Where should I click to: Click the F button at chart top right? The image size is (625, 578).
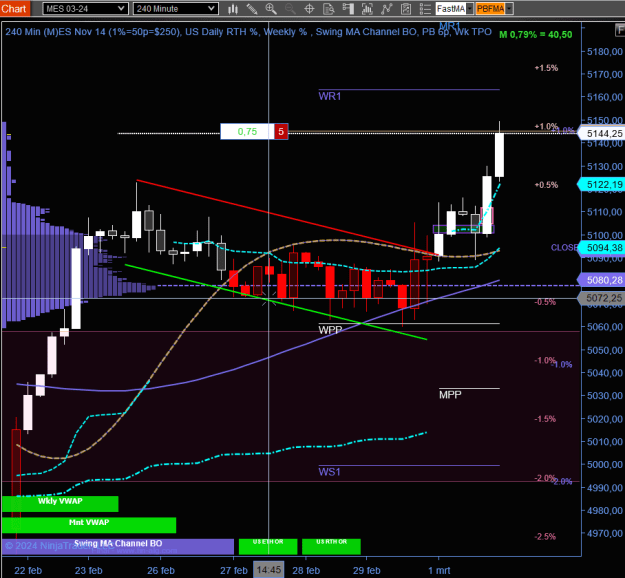[620, 29]
